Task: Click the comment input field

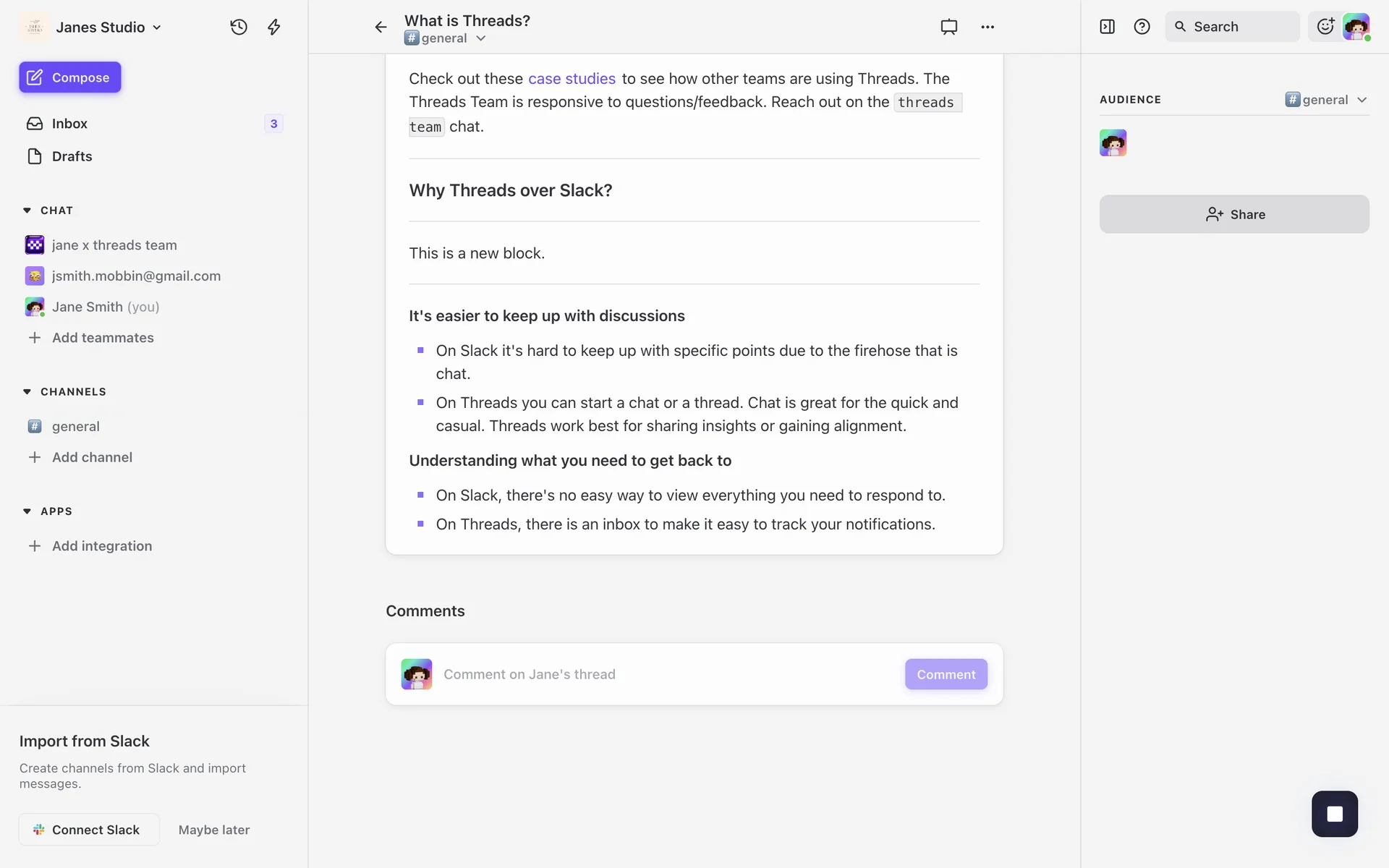Action: click(666, 674)
